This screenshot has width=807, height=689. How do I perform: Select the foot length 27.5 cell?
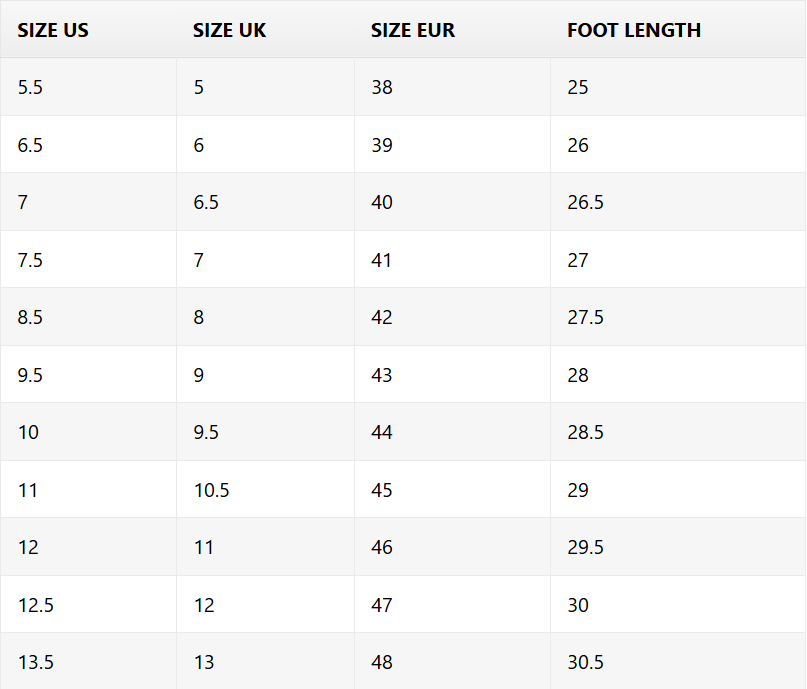pos(678,317)
